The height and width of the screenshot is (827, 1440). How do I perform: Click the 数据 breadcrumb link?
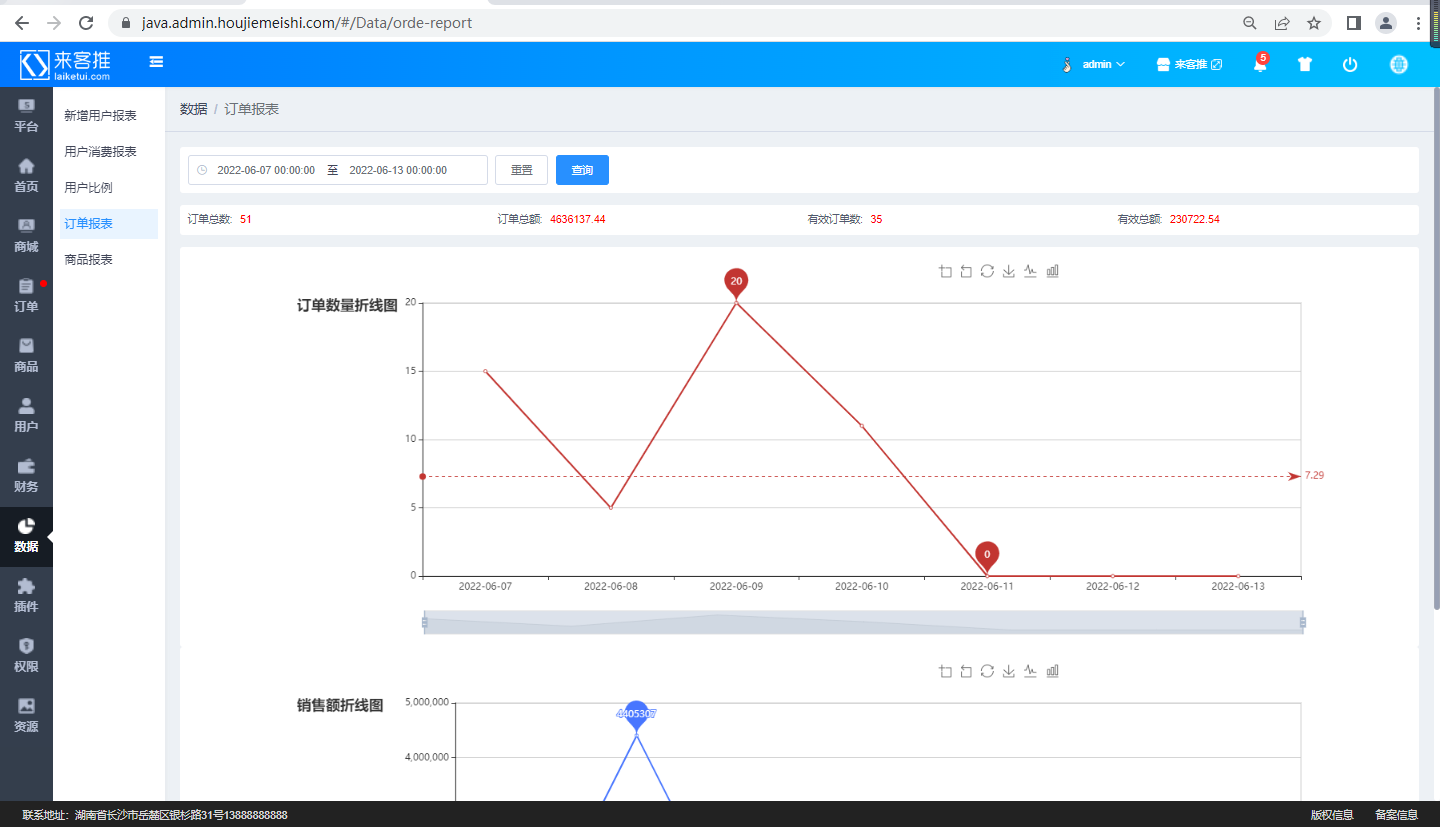[x=193, y=109]
